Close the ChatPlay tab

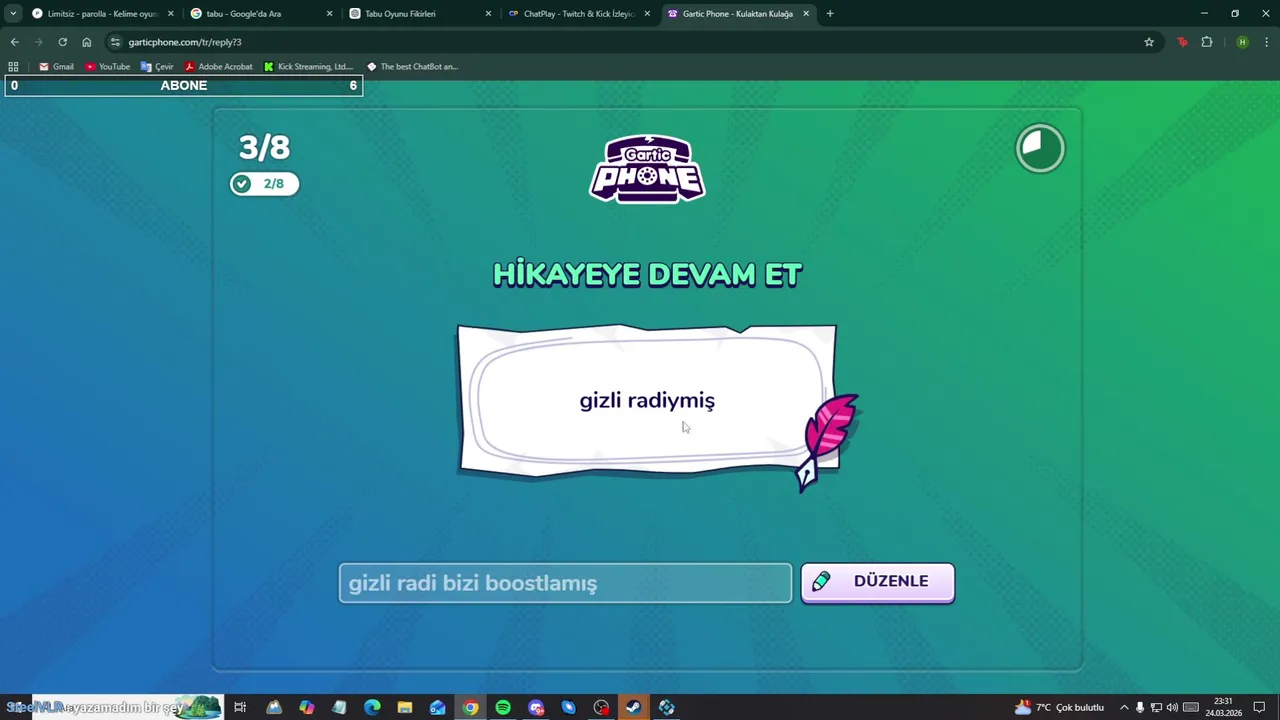coord(647,14)
